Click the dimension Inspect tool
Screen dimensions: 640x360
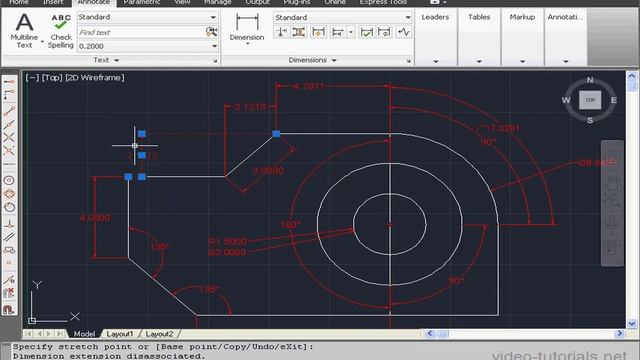click(366, 32)
